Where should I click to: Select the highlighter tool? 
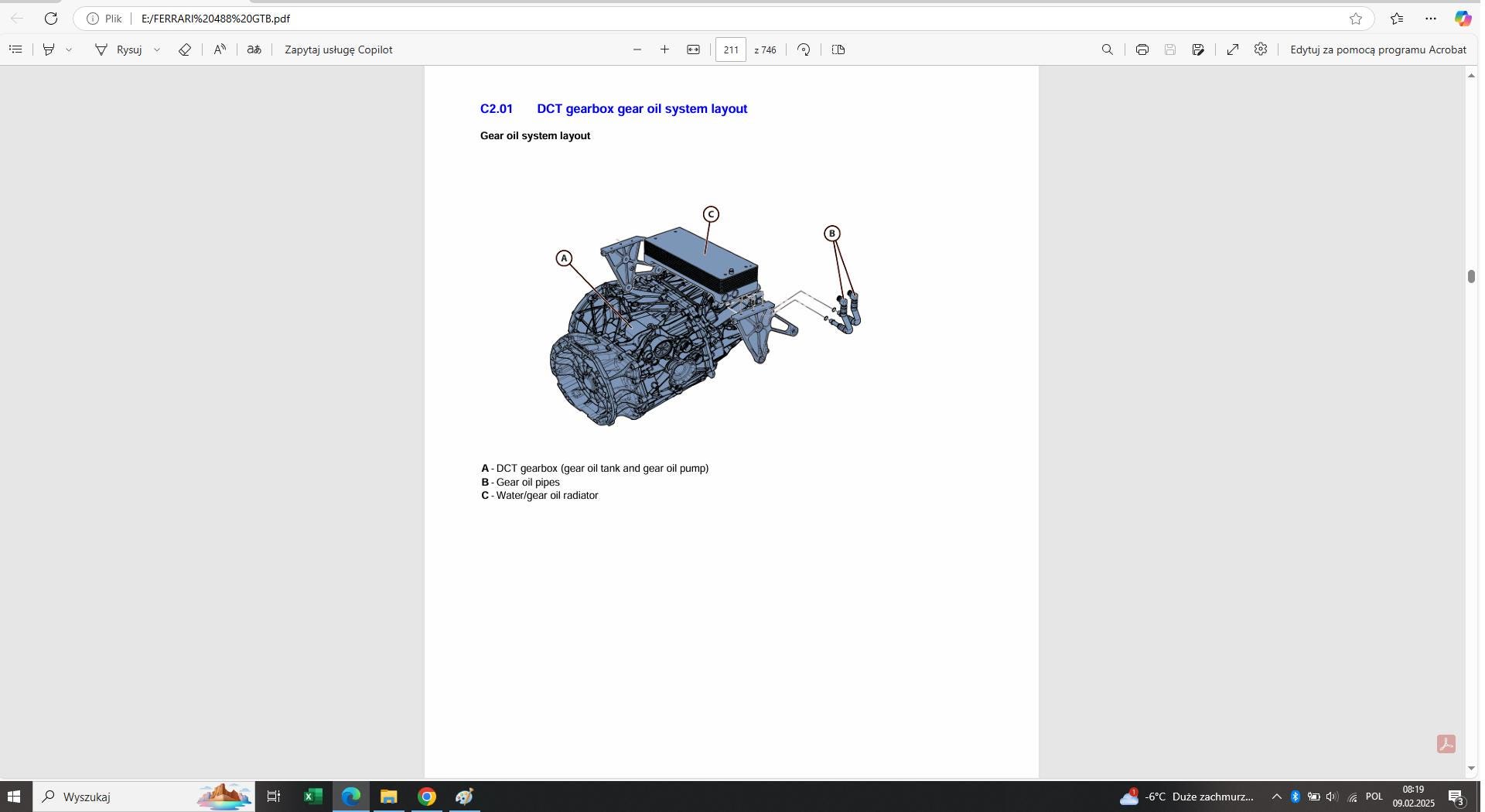(x=48, y=49)
